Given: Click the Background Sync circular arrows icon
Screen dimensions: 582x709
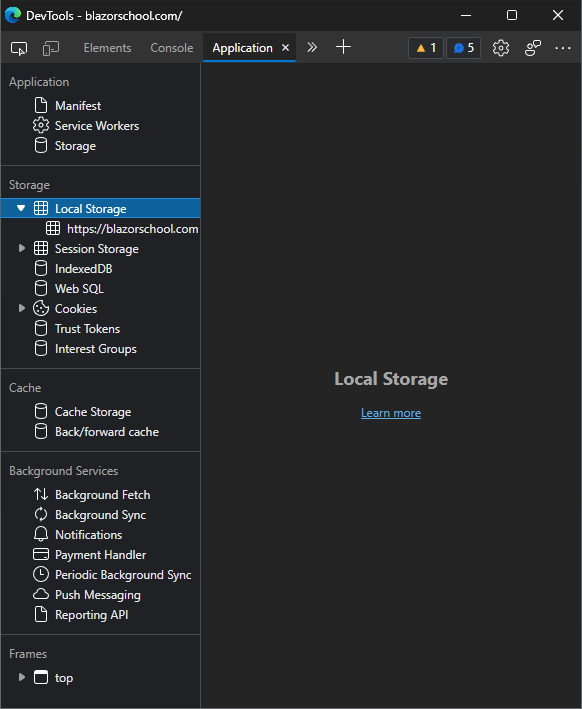Looking at the screenshot, I should coord(41,514).
